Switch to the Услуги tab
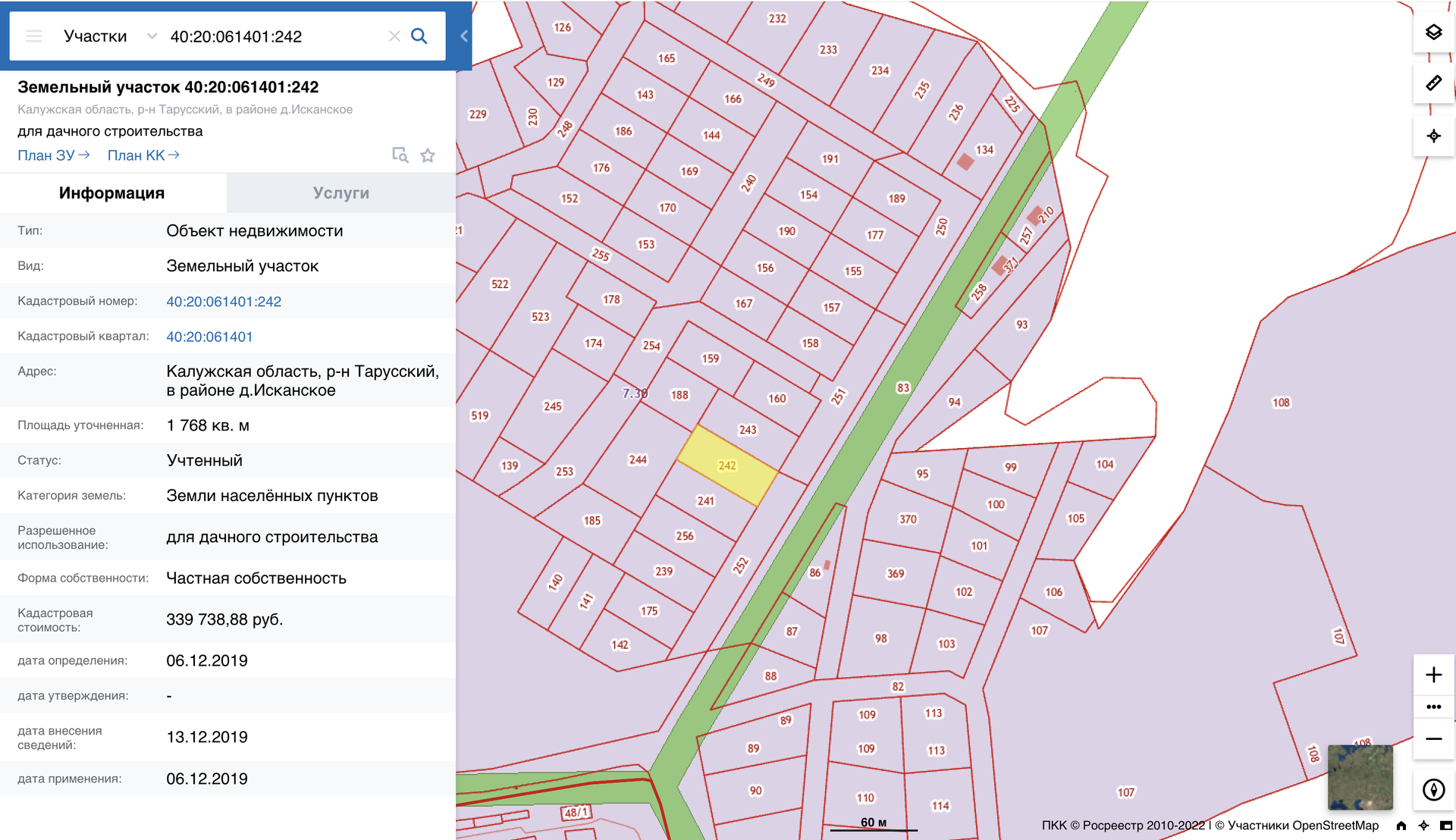Image resolution: width=1456 pixels, height=840 pixels. tap(340, 193)
